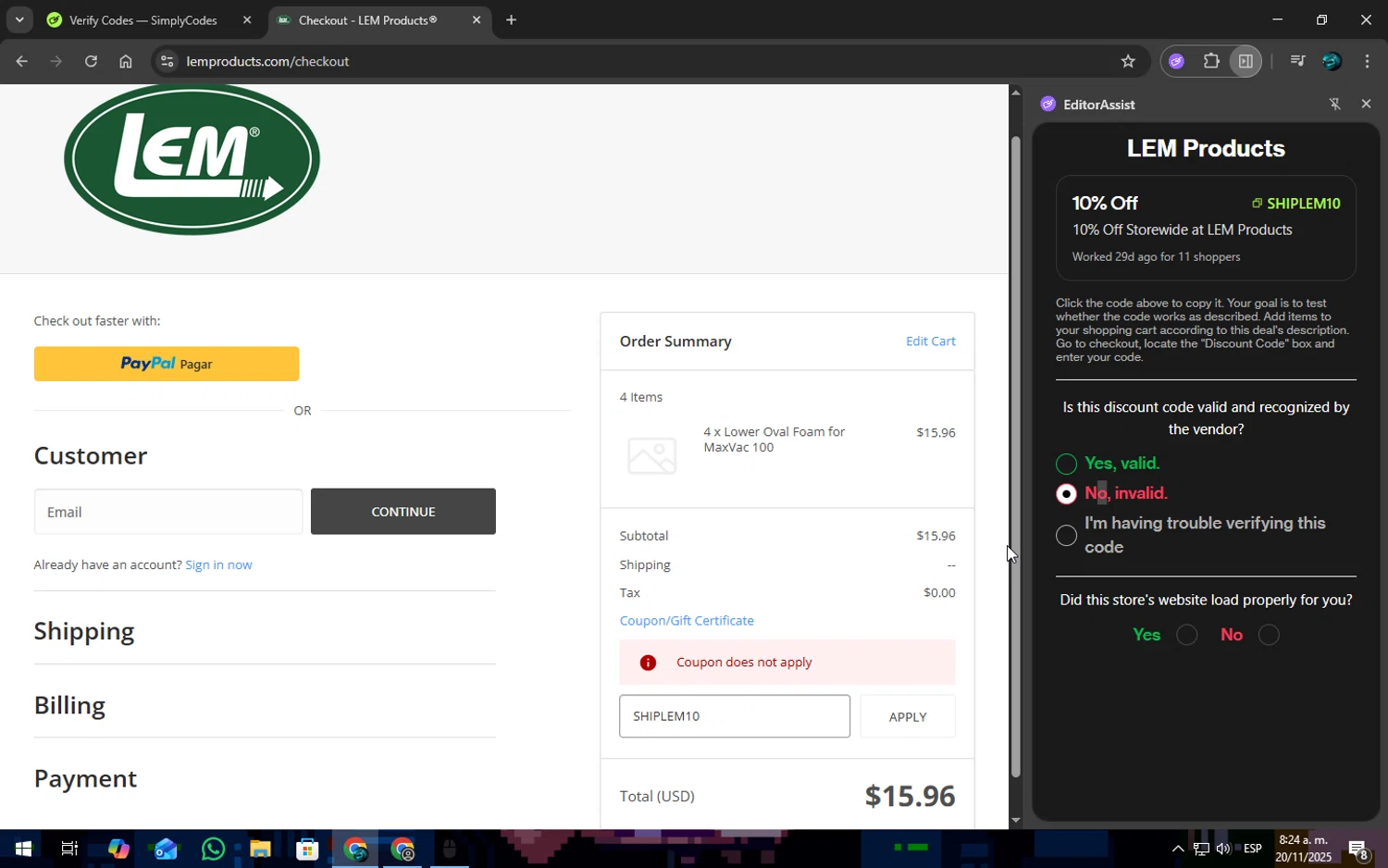Open a new browser tab

pyautogui.click(x=511, y=19)
